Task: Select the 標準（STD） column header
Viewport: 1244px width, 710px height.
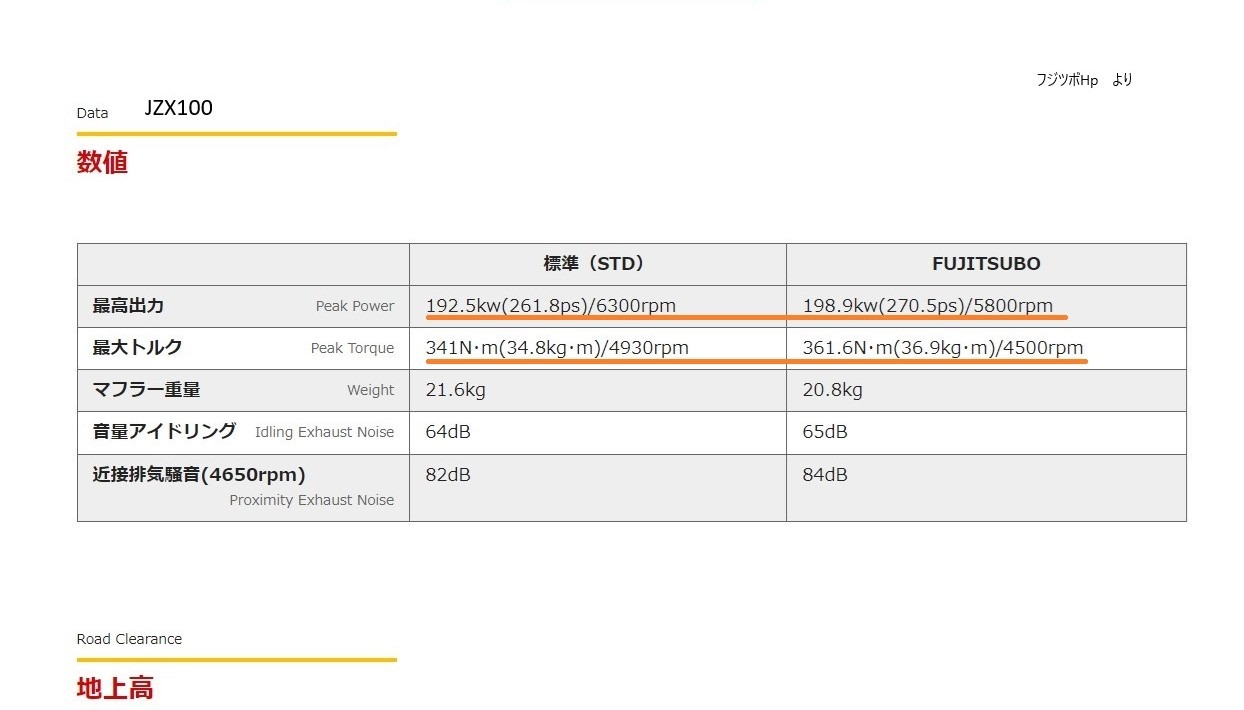Action: pyautogui.click(x=597, y=264)
